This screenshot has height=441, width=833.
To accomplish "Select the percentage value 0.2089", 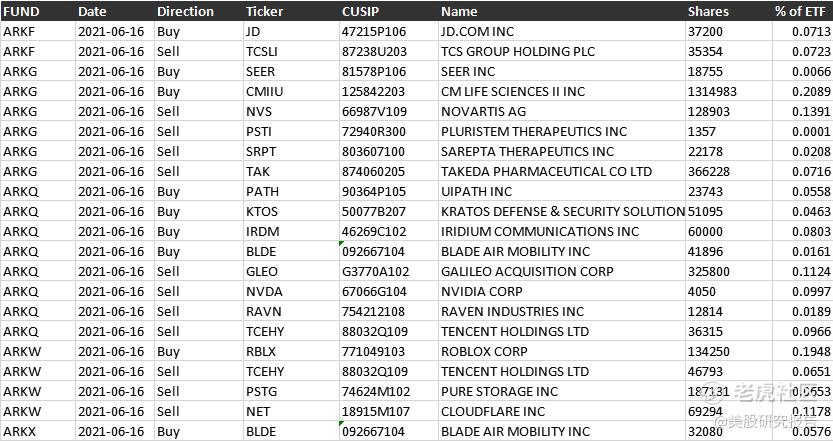I will [803, 92].
